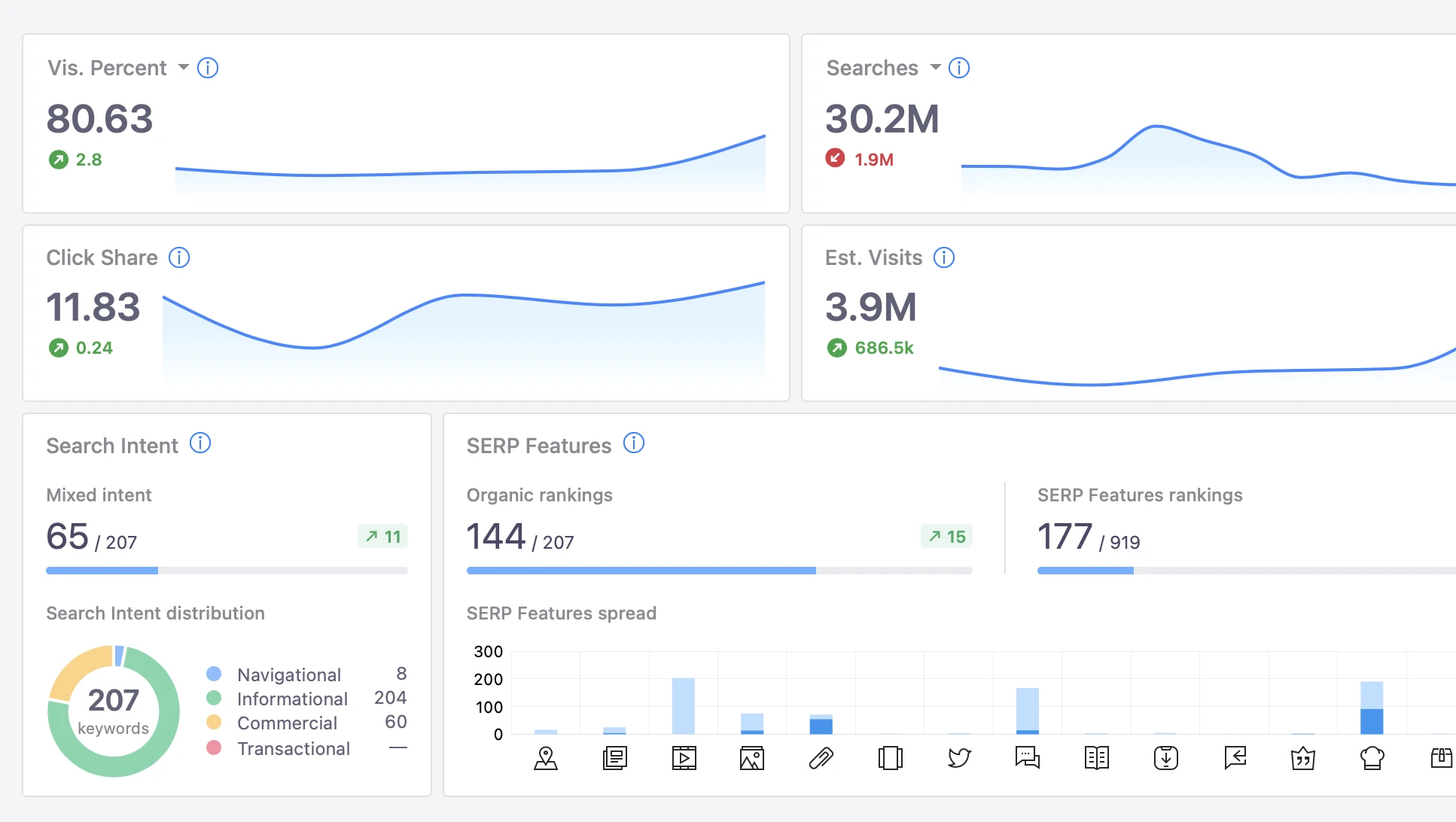Click the recipes chef hat icon
The image size is (1456, 822).
pos(1372,758)
